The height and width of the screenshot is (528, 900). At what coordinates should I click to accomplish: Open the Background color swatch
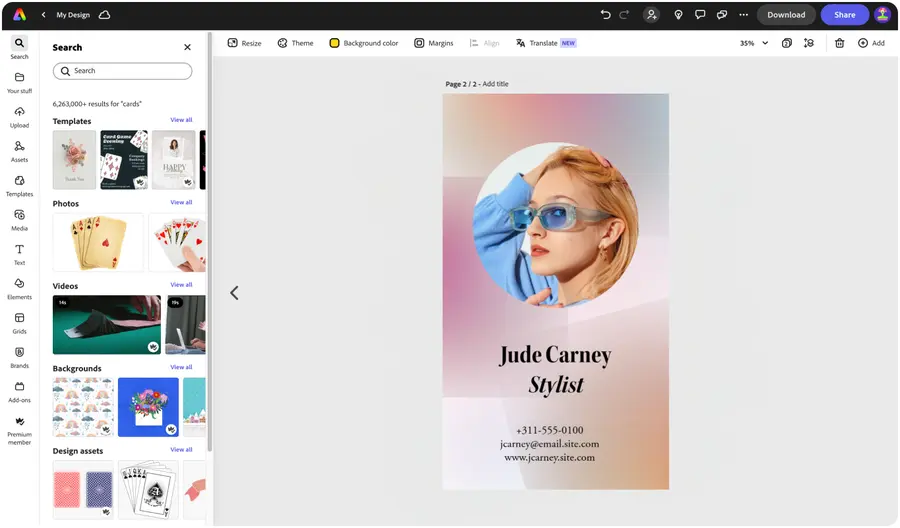[335, 43]
